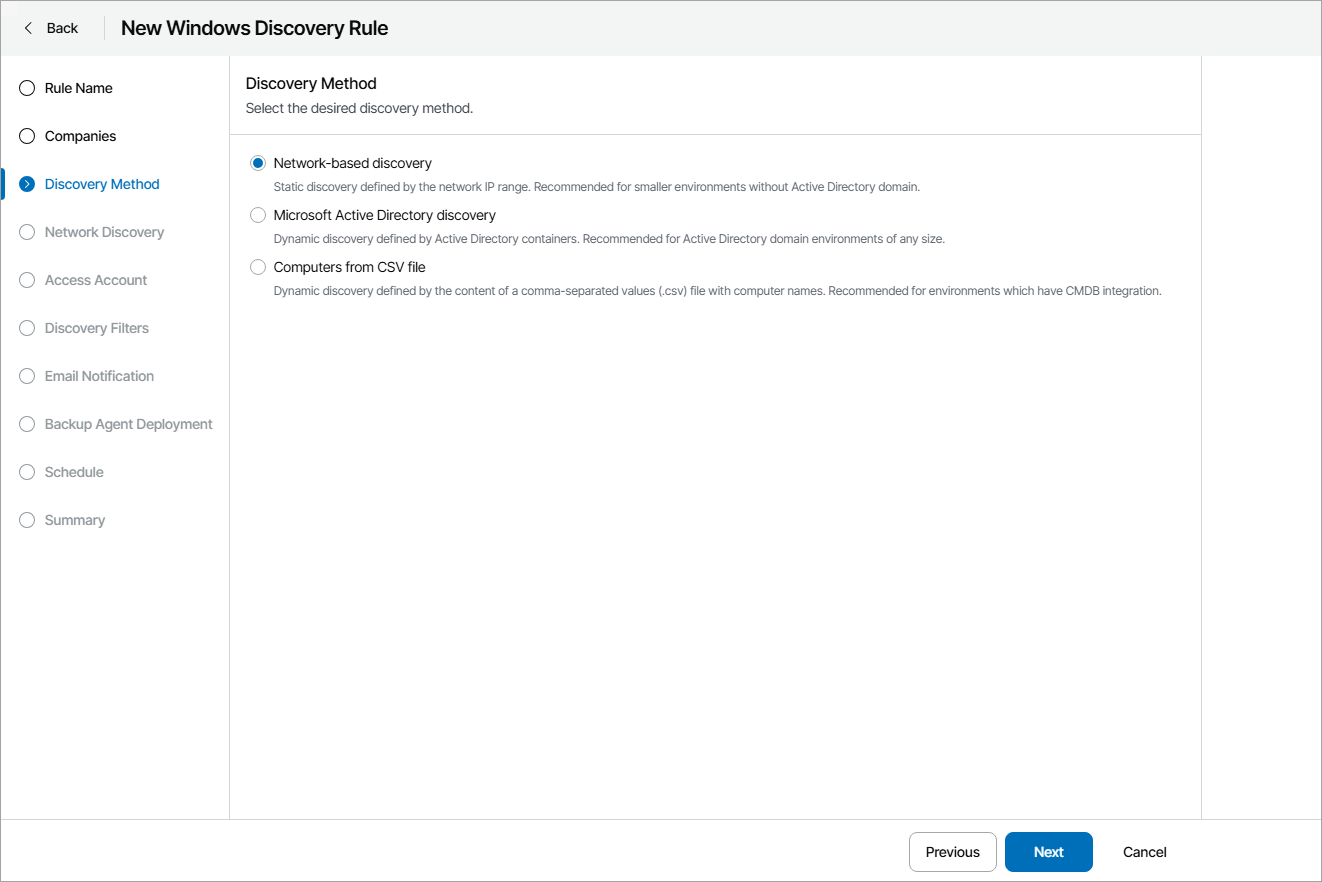Select the Network-based discovery option
Image resolution: width=1322 pixels, height=882 pixels.
[258, 162]
